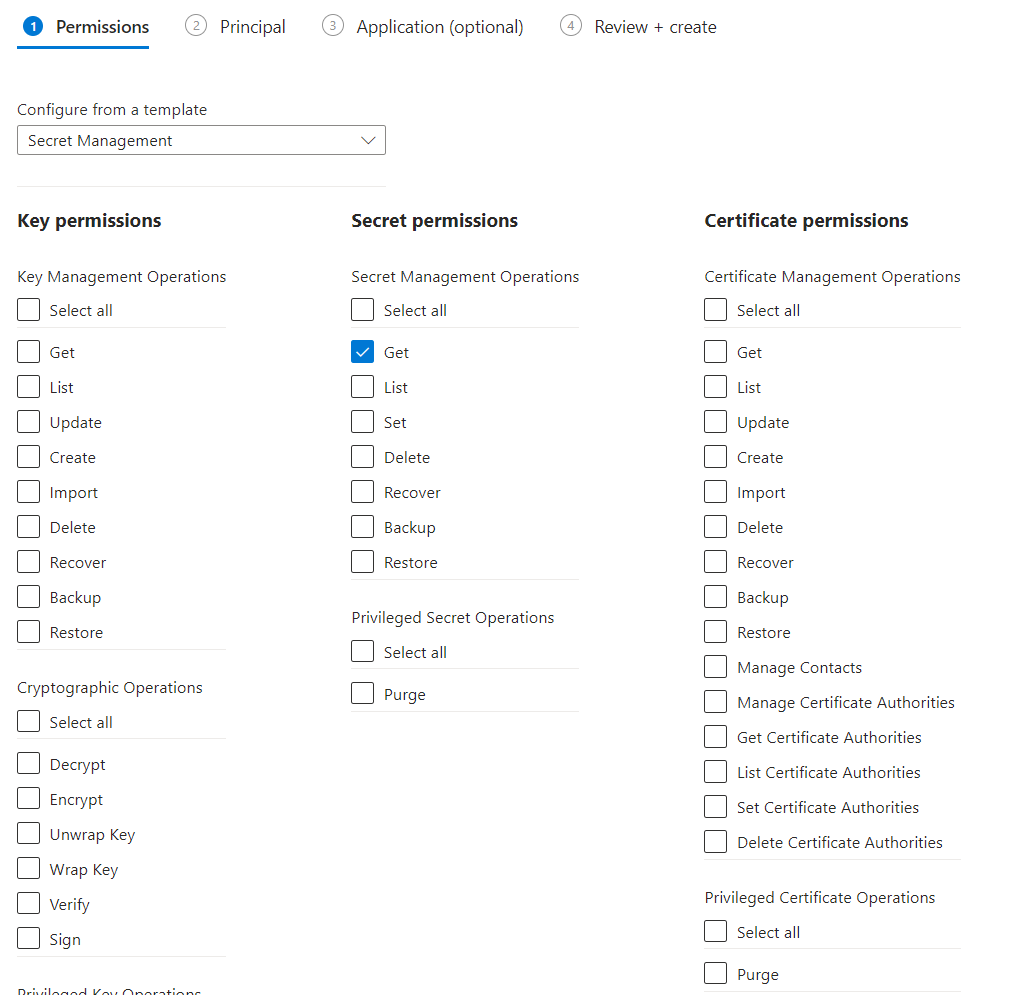Open the Principal step tab
This screenshot has height=995, width=1018.
click(x=252, y=27)
